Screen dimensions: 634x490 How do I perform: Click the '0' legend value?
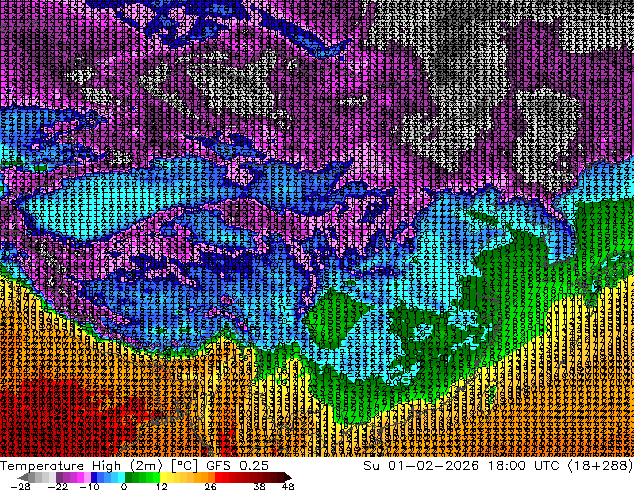124,486
